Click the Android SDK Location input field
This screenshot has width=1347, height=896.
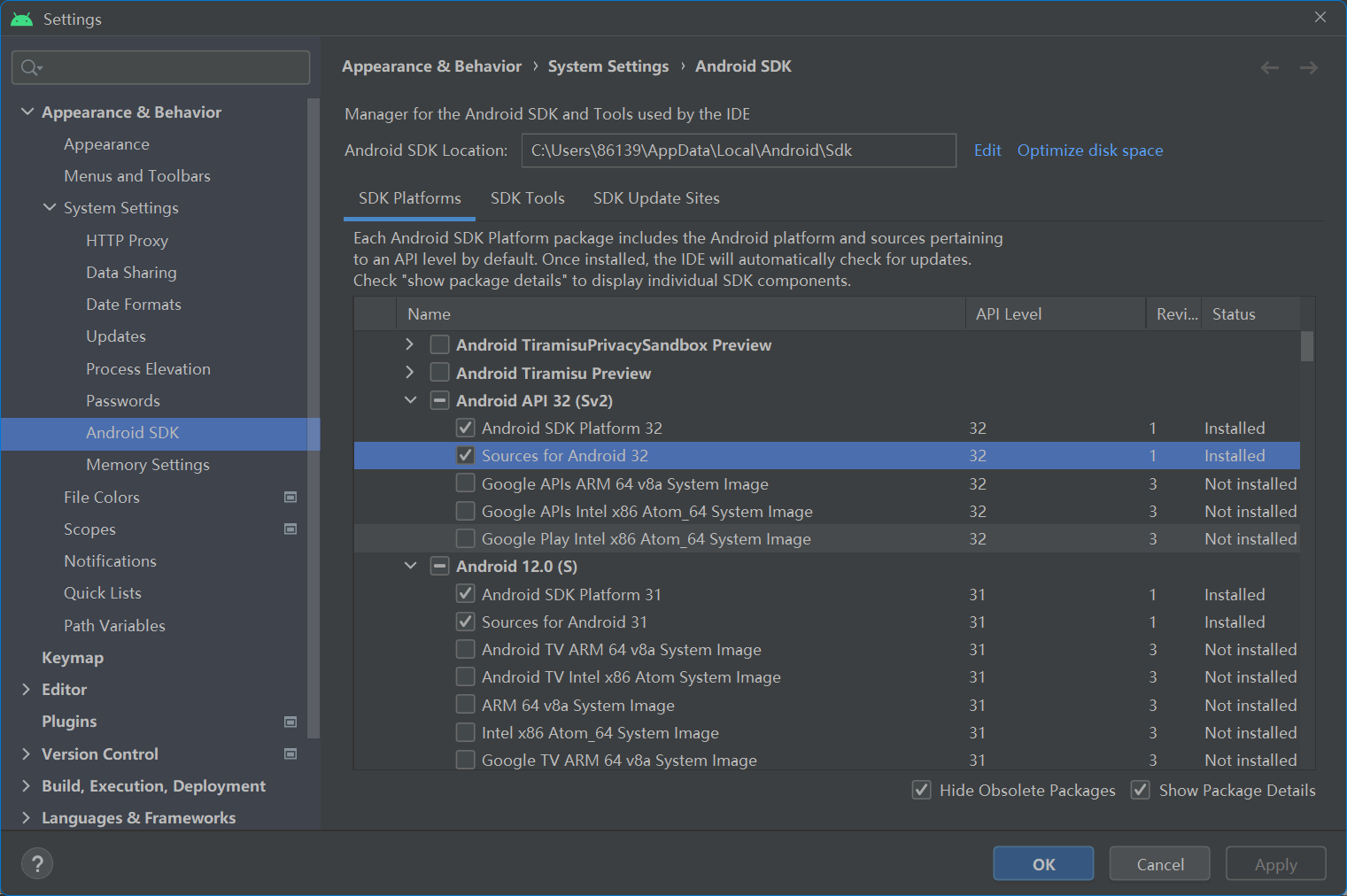[x=738, y=151]
